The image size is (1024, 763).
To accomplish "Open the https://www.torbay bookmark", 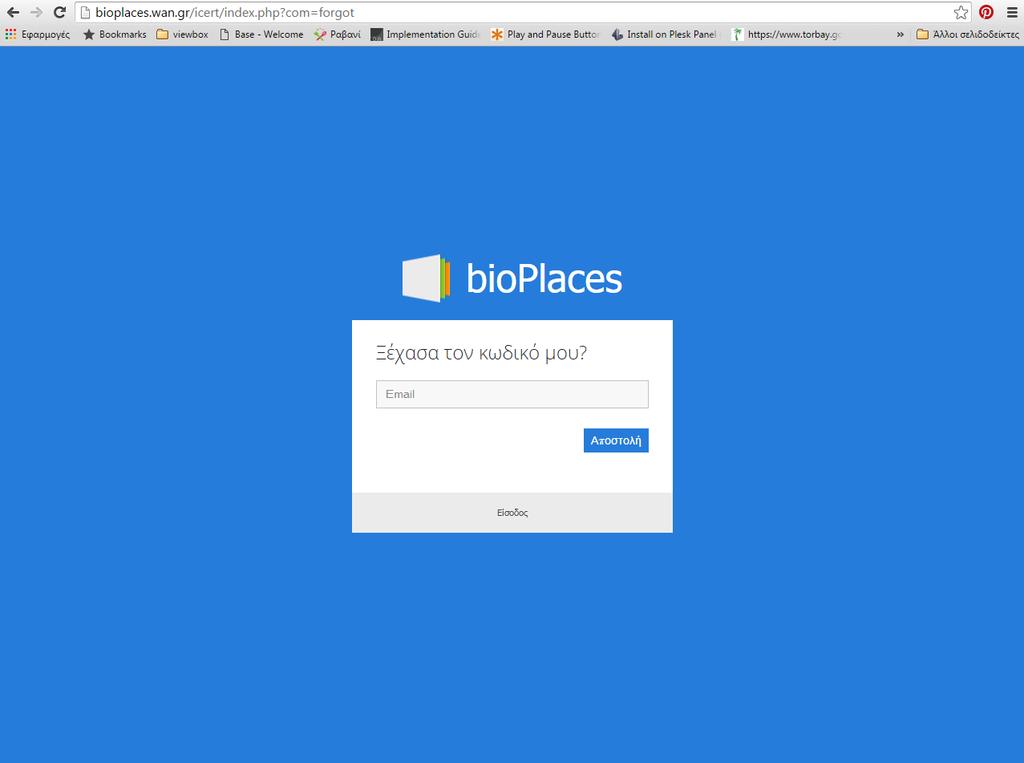I will [787, 35].
